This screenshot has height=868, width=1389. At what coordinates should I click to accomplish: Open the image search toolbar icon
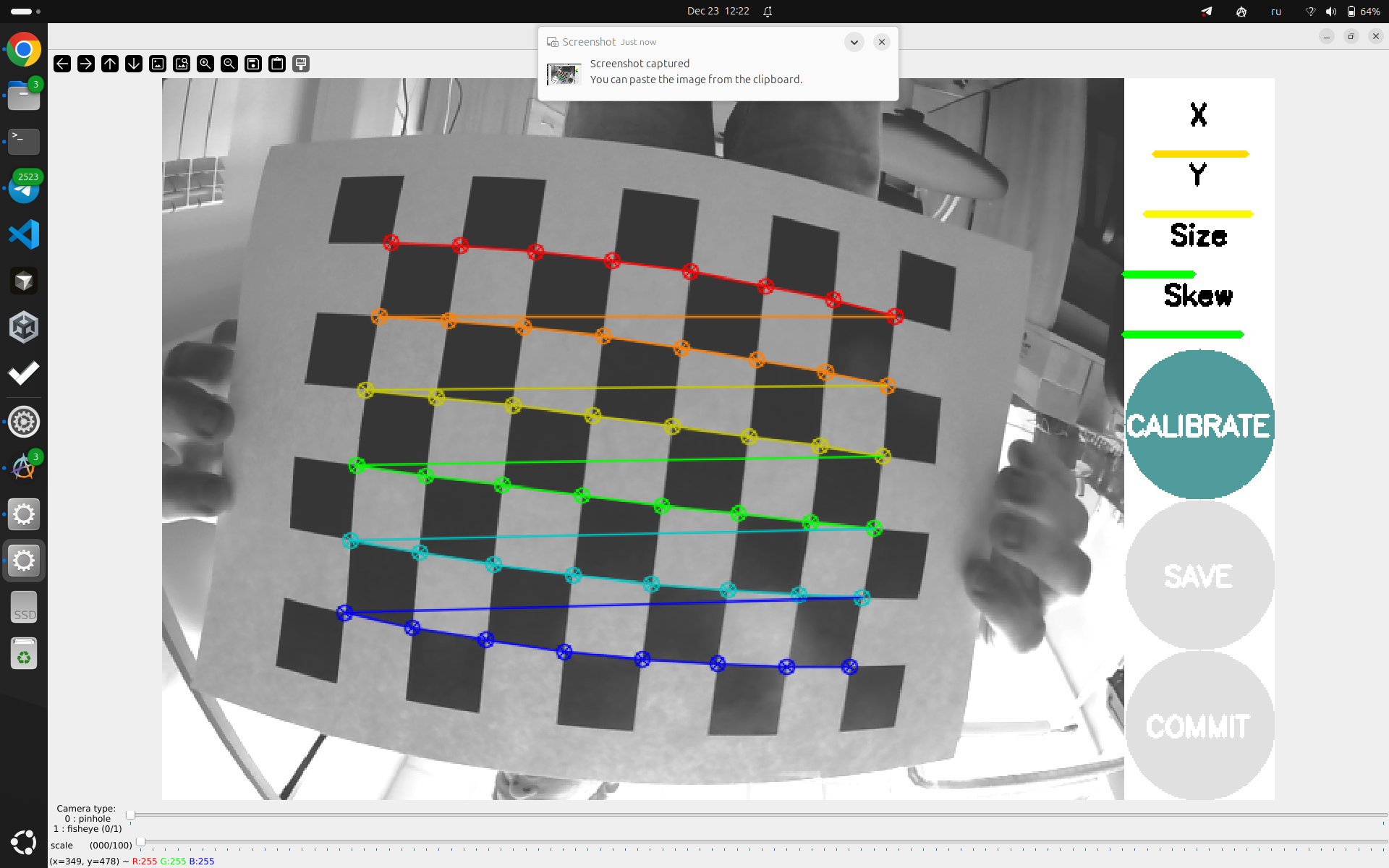tap(181, 64)
